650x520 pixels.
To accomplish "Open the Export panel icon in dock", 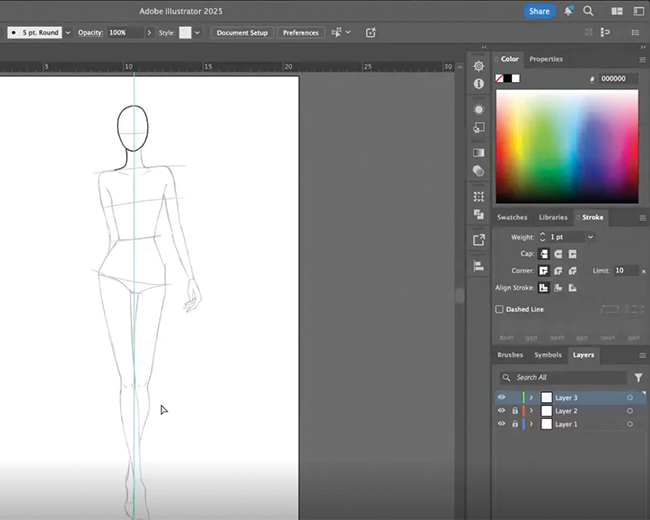I will [479, 240].
